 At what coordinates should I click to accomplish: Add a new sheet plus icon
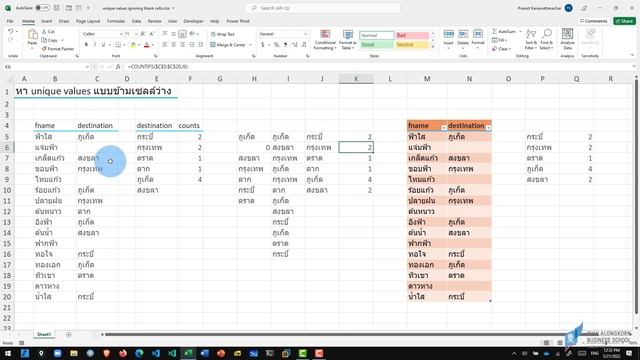(69, 334)
